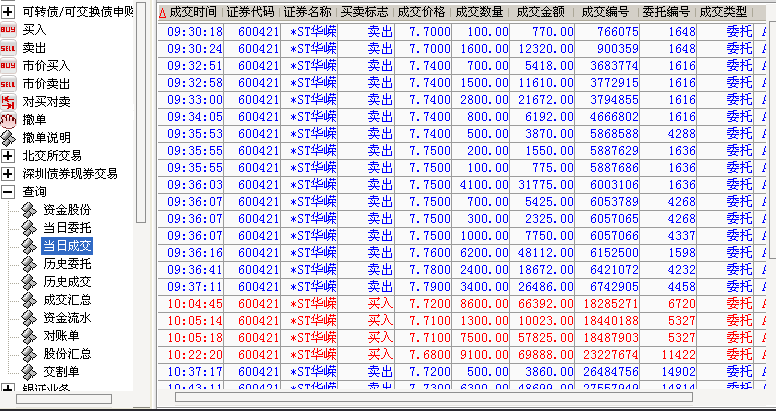Select 对账单 under 查询
This screenshot has height=411, width=776.
coord(61,336)
